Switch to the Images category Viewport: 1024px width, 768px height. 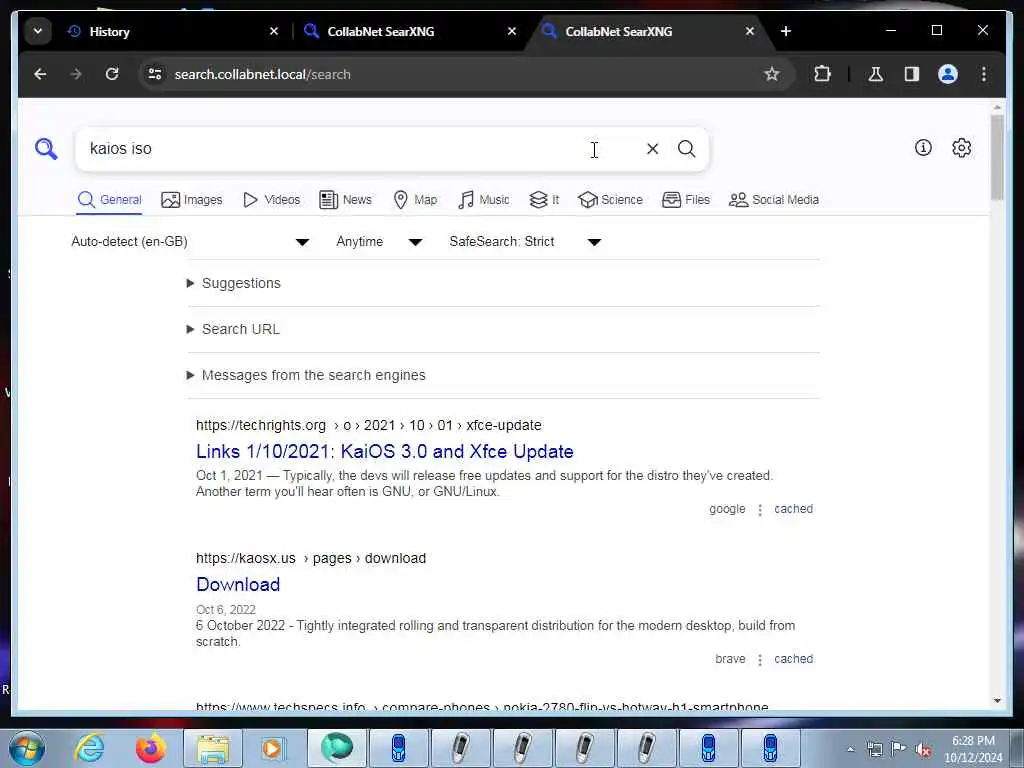[x=191, y=200]
